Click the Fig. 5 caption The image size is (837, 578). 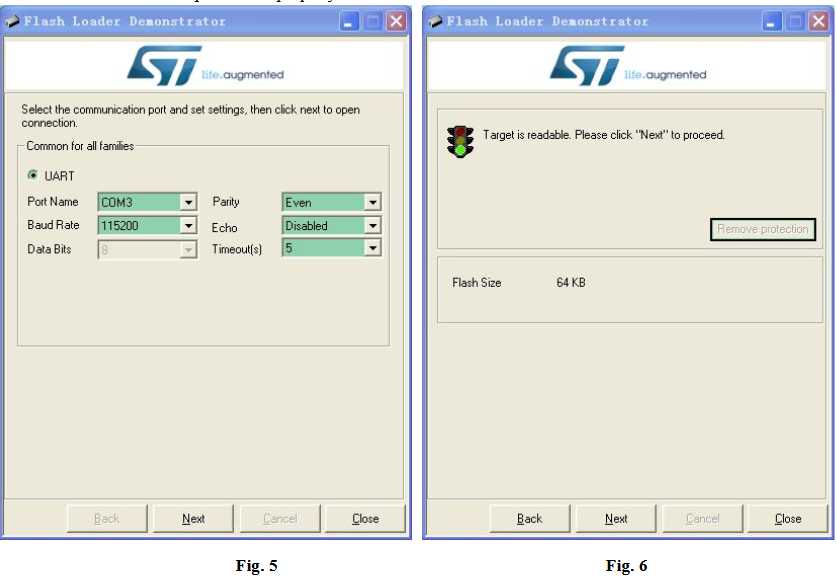tap(257, 565)
